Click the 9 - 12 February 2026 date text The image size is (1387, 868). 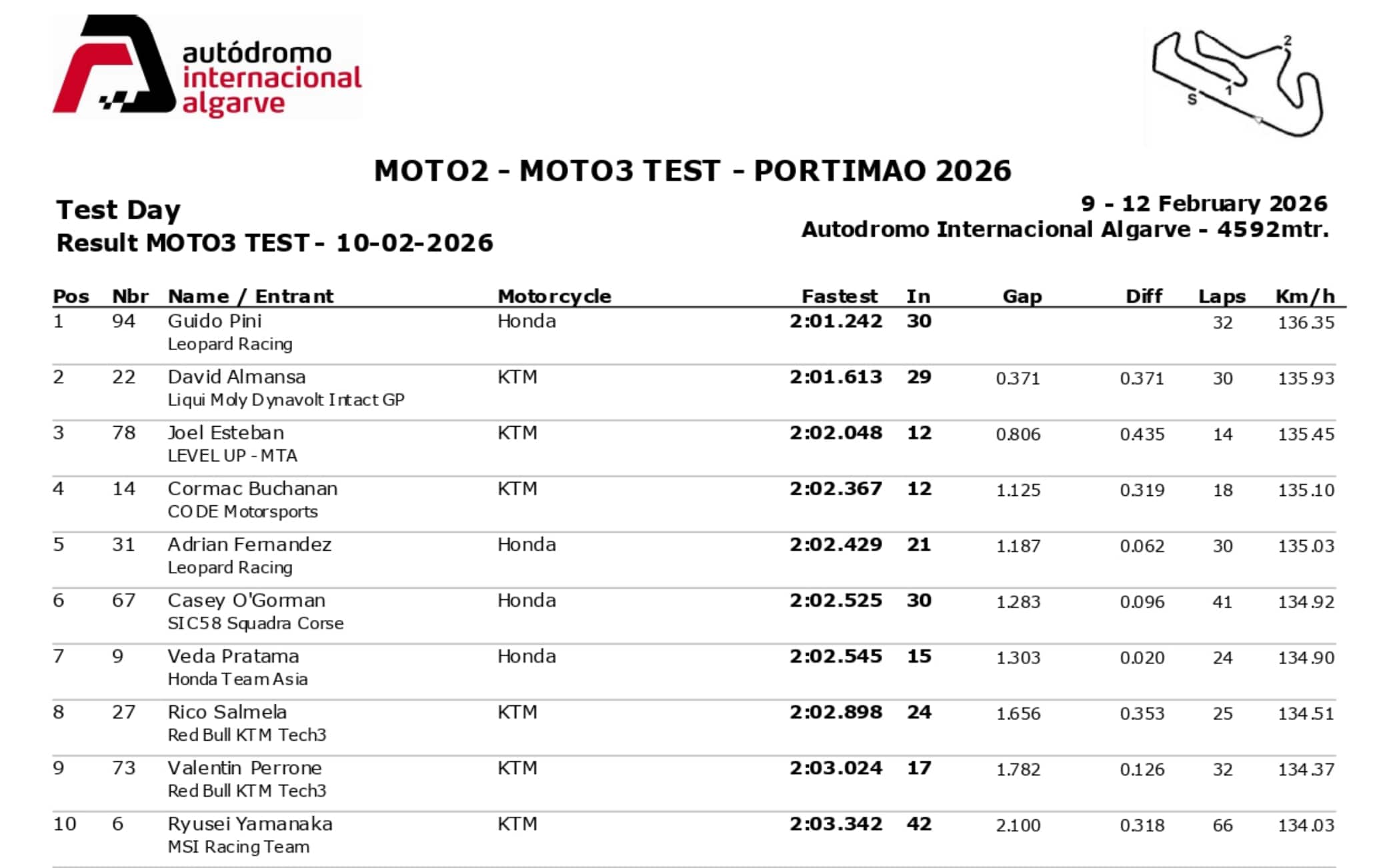click(x=1204, y=203)
